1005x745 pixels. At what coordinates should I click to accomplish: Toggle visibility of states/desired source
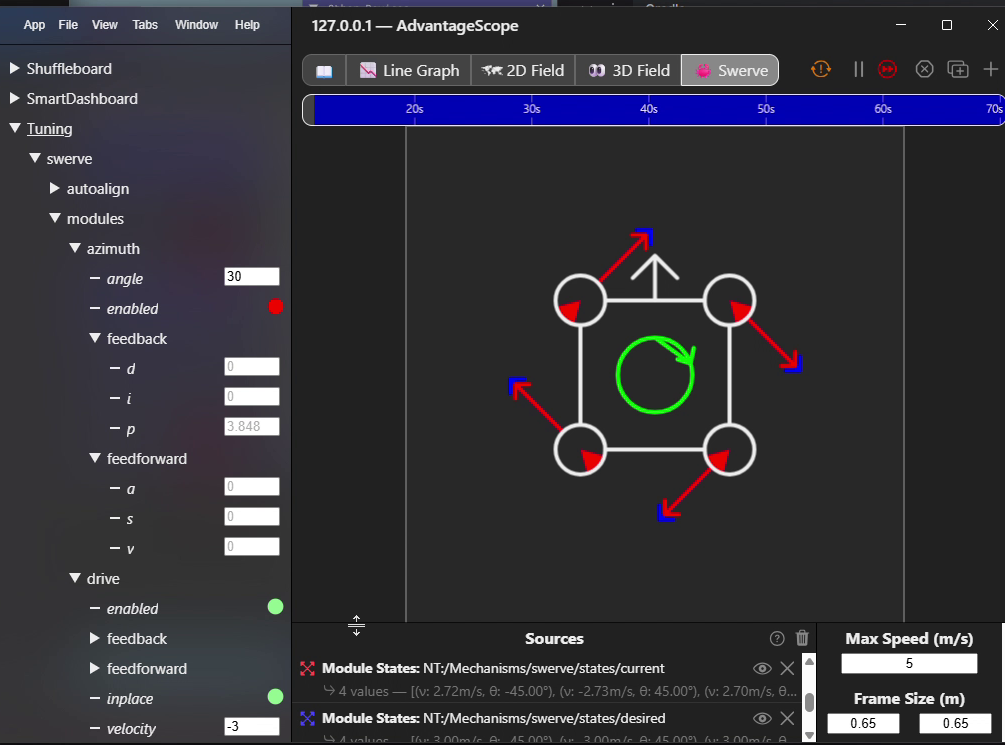(762, 719)
